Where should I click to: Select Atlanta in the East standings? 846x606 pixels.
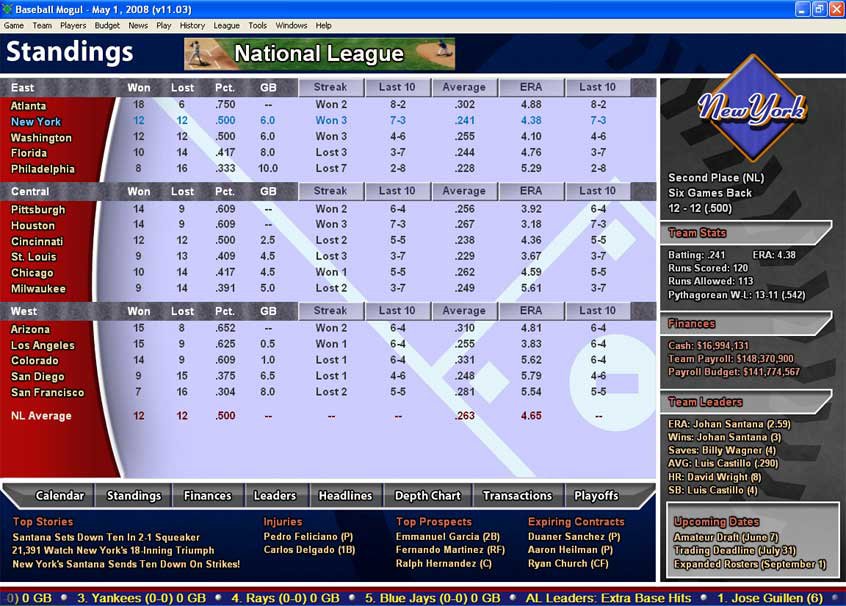[29, 105]
